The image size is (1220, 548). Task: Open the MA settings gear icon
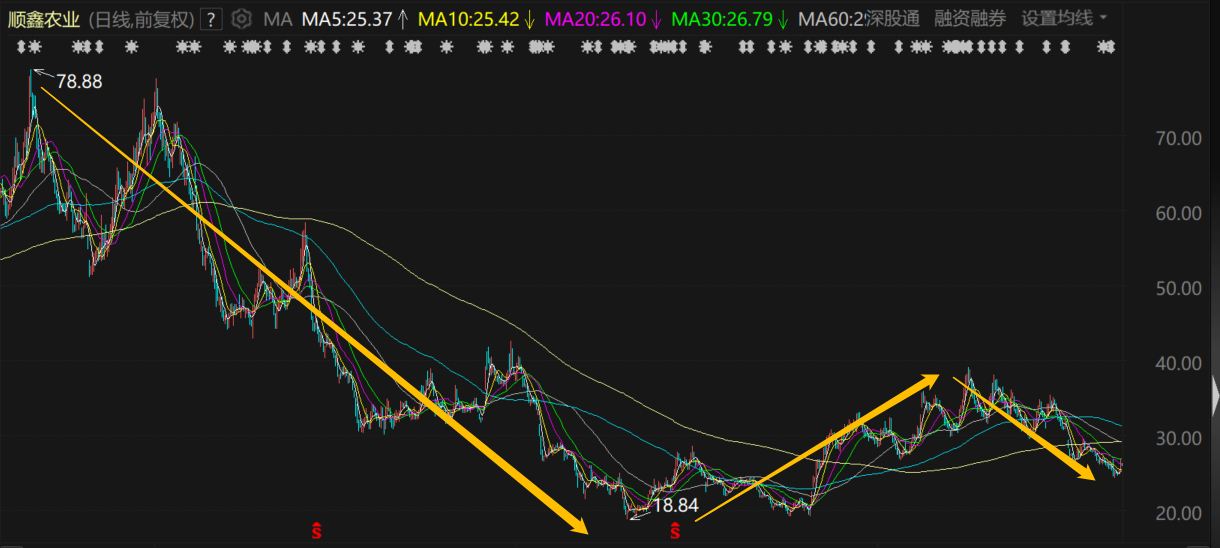[x=241, y=18]
